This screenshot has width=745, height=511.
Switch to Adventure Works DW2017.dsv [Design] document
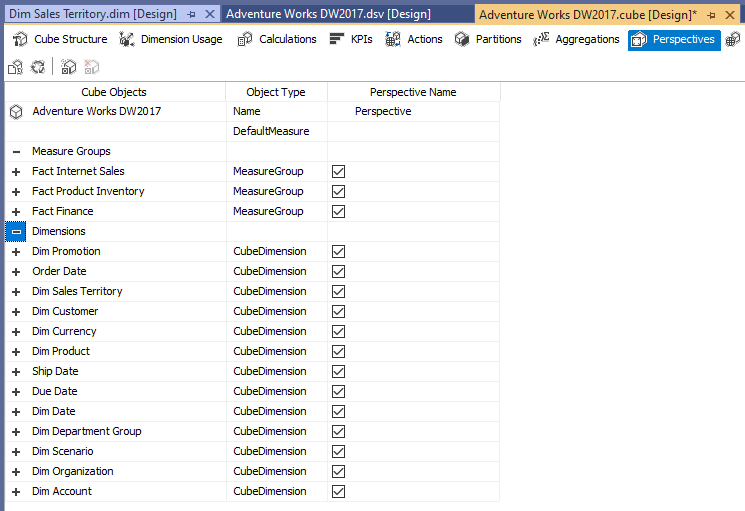[328, 14]
